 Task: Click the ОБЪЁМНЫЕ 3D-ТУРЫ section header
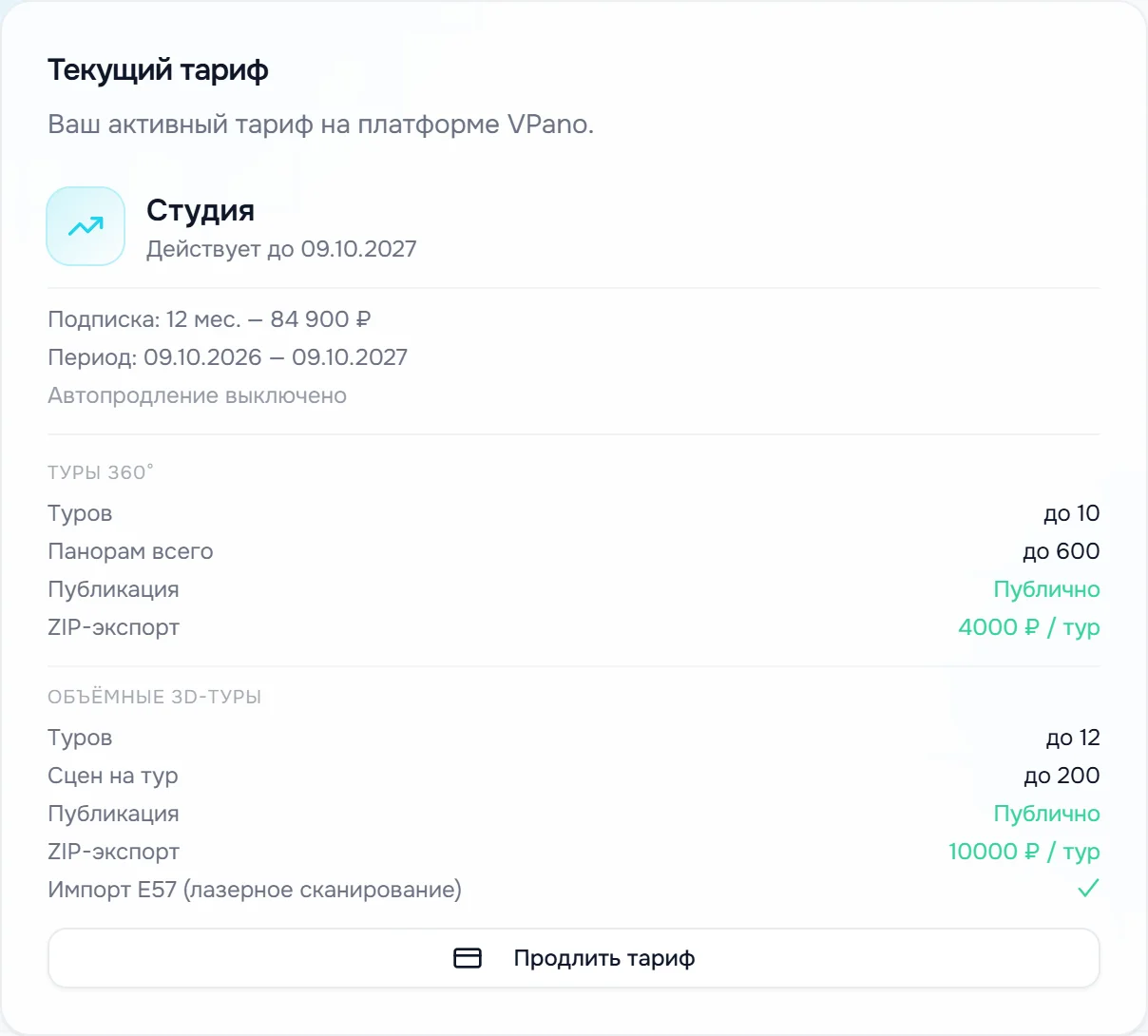tap(155, 697)
